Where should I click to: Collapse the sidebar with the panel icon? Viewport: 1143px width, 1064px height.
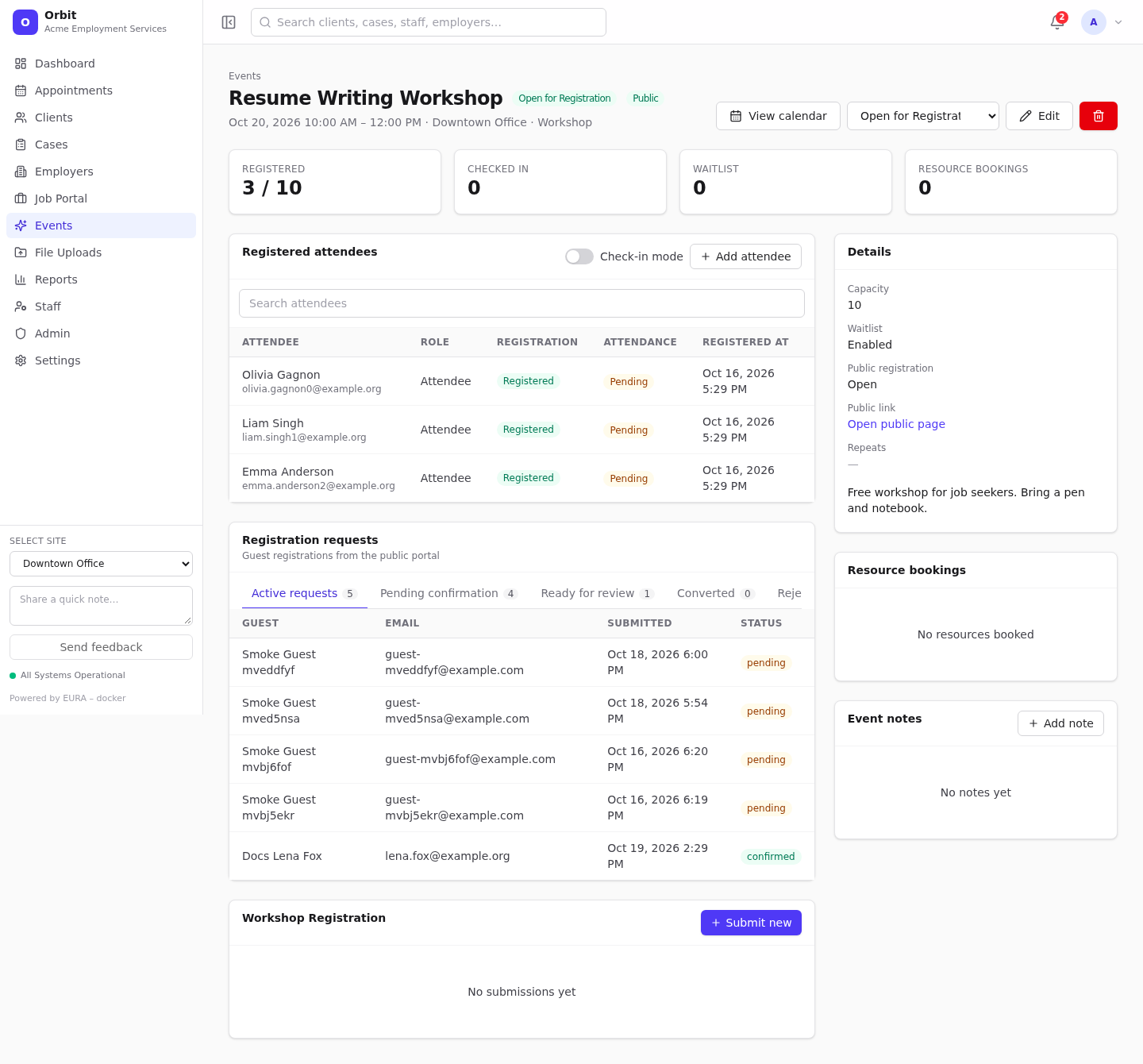coord(229,22)
